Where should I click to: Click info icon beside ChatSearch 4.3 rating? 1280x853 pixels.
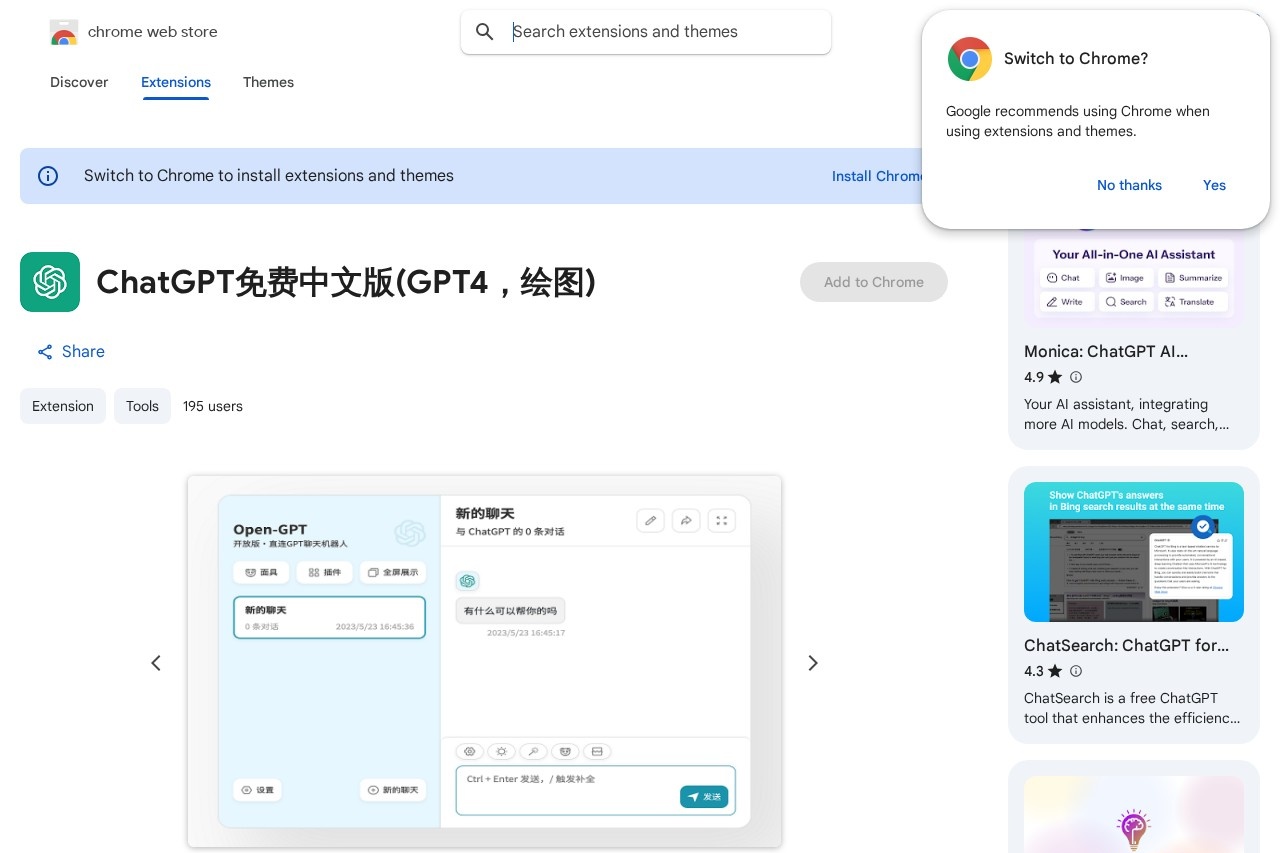1076,671
